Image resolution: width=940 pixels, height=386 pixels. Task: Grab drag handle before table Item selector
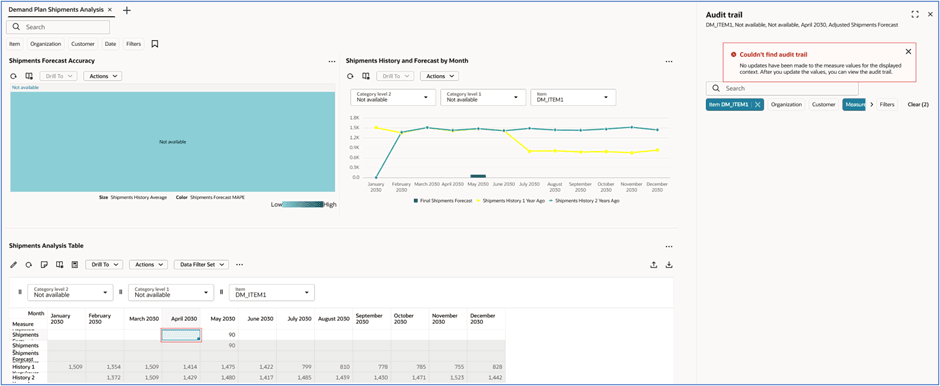[x=222, y=292]
